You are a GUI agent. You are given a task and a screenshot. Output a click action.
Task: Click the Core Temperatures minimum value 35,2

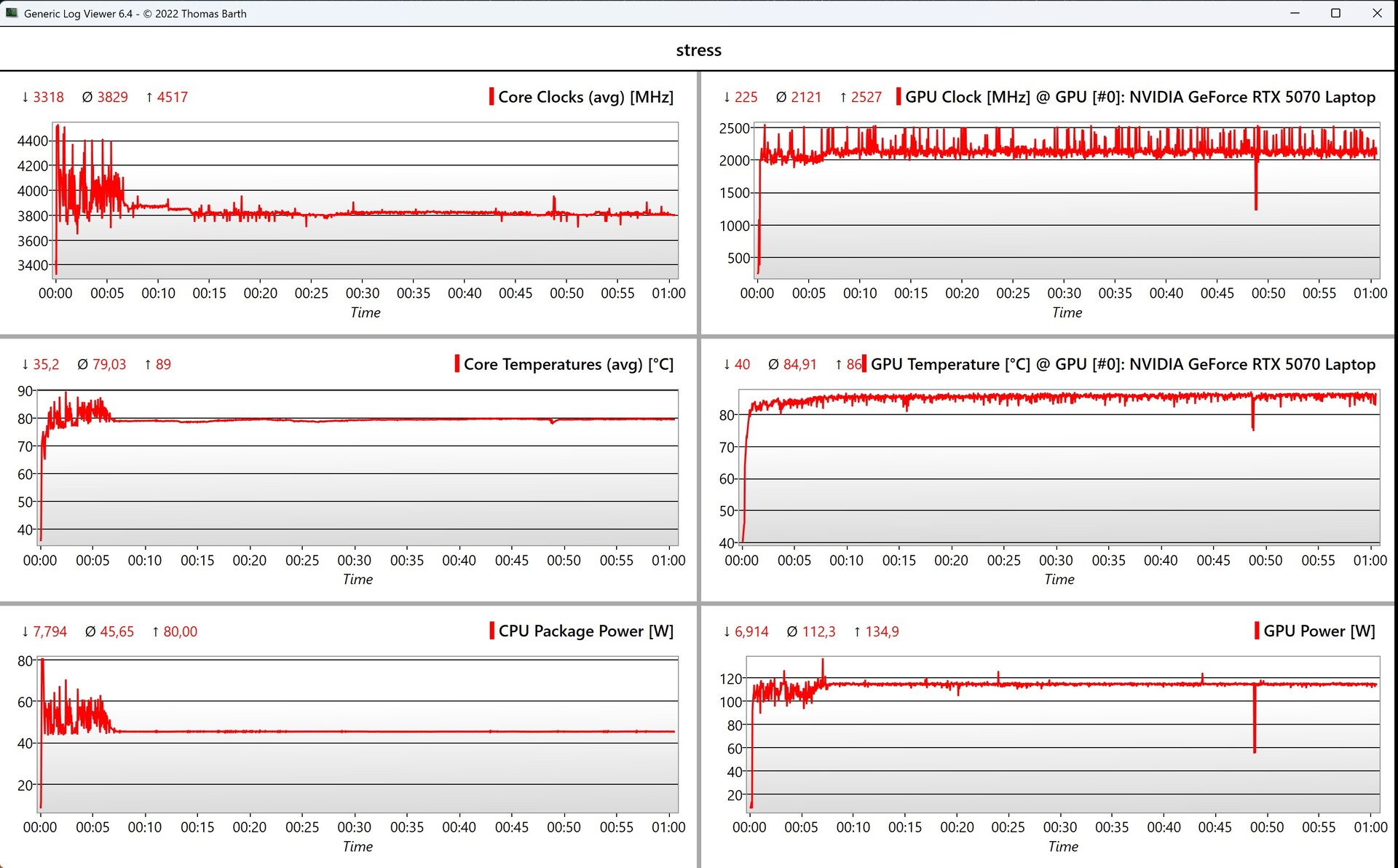[x=46, y=364]
